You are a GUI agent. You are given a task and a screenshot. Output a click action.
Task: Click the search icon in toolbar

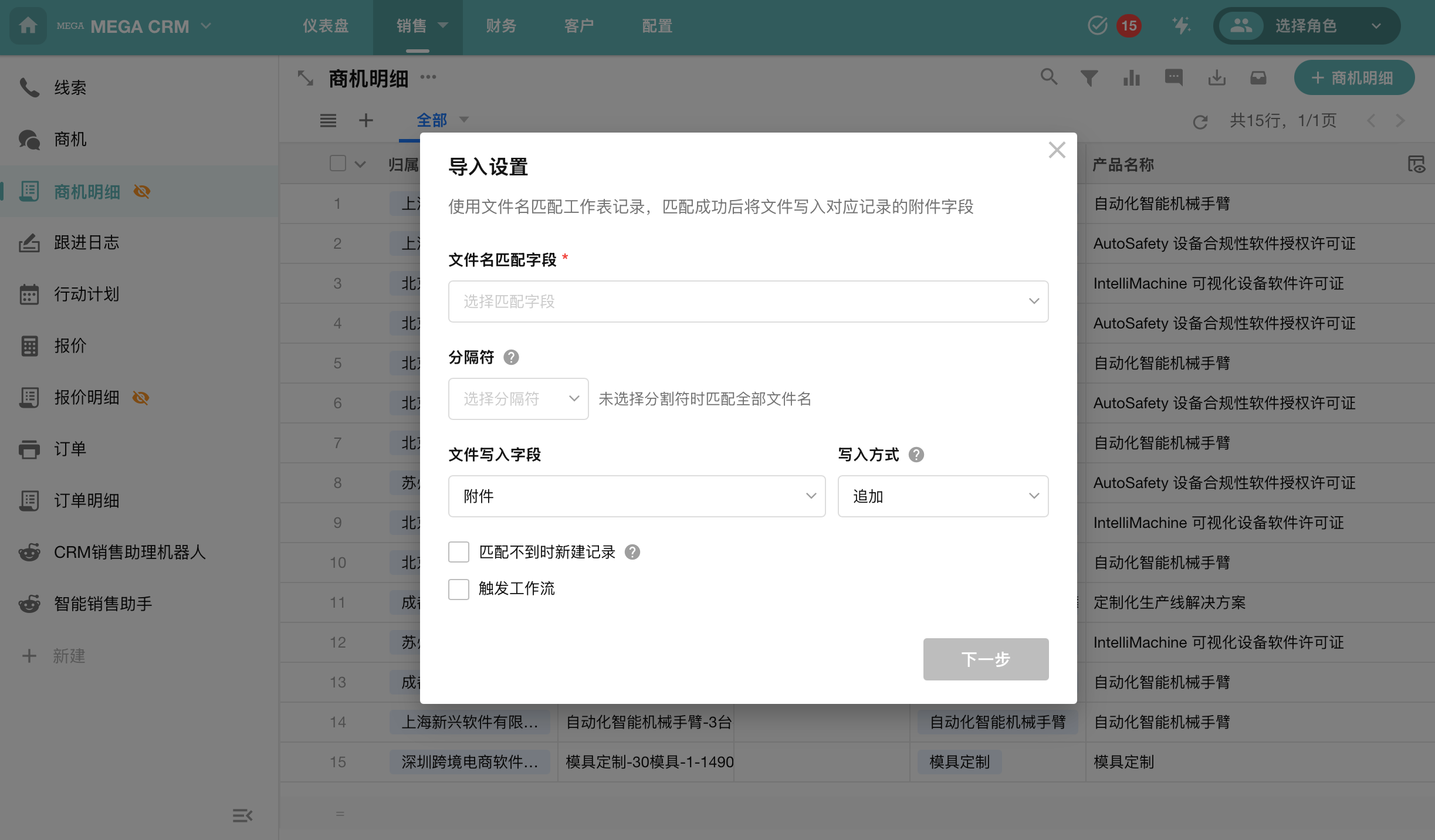[1048, 77]
